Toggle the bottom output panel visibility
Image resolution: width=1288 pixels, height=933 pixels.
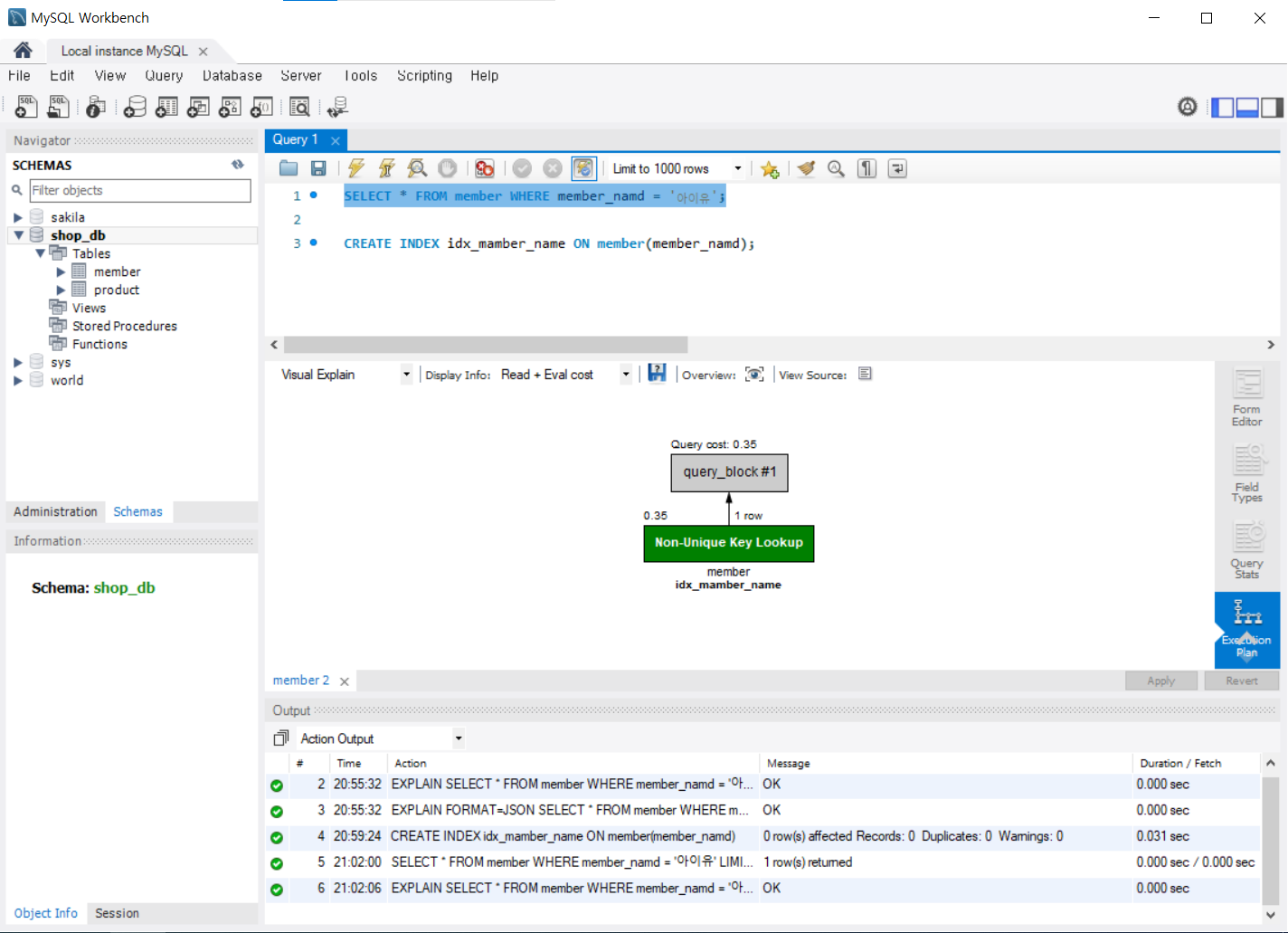click(x=1247, y=108)
